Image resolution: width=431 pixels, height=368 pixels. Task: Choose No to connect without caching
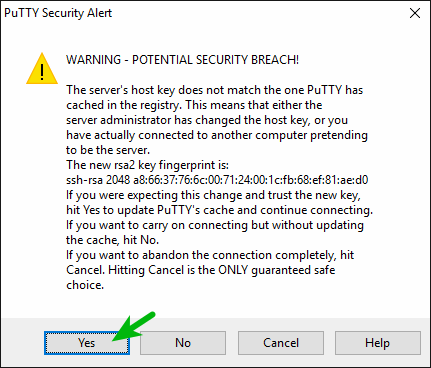point(183,343)
